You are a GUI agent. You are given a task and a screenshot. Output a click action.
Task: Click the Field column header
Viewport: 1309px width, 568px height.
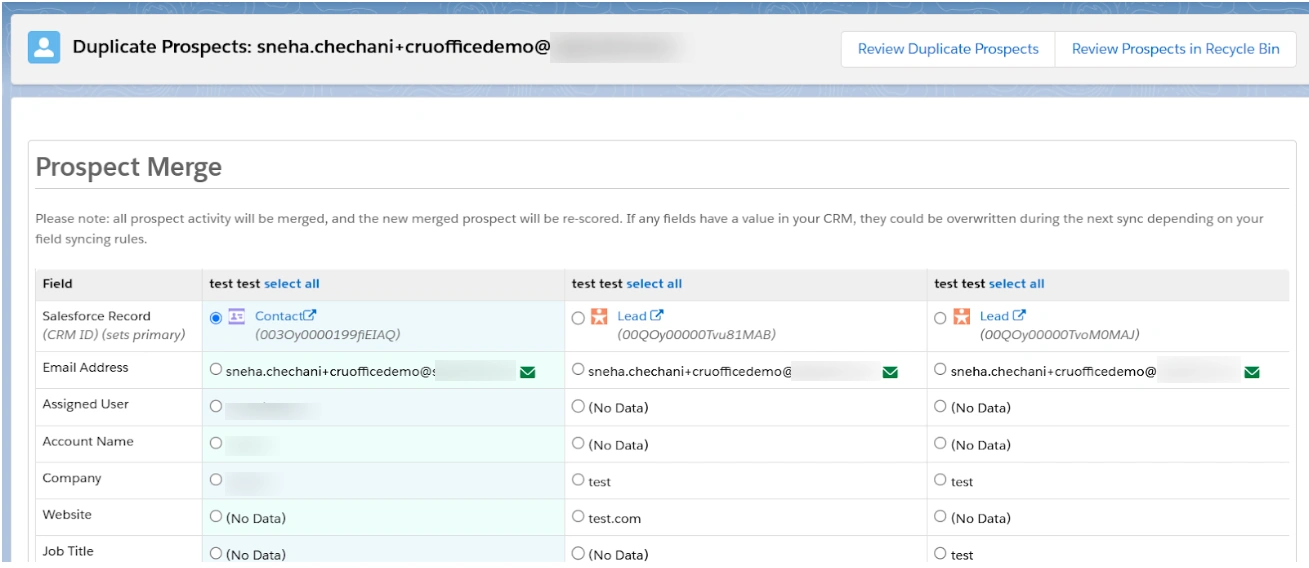click(x=58, y=284)
